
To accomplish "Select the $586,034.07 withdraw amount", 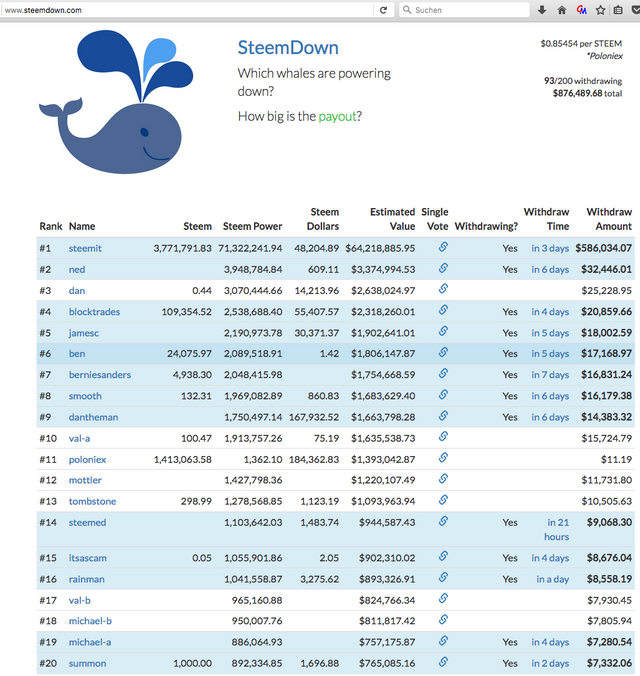I will [x=603, y=248].
